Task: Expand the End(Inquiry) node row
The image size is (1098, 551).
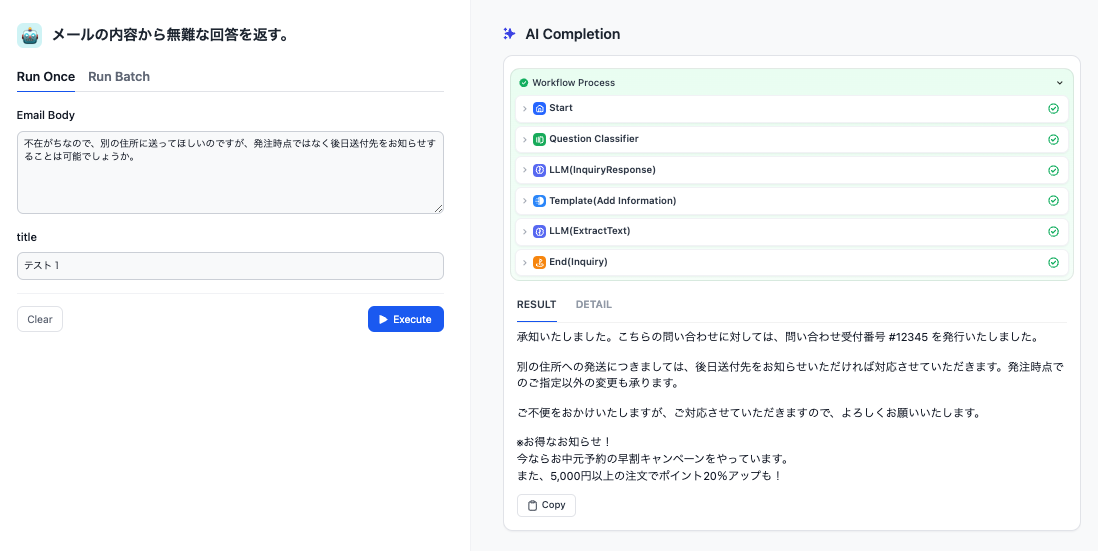Action: pos(524,263)
